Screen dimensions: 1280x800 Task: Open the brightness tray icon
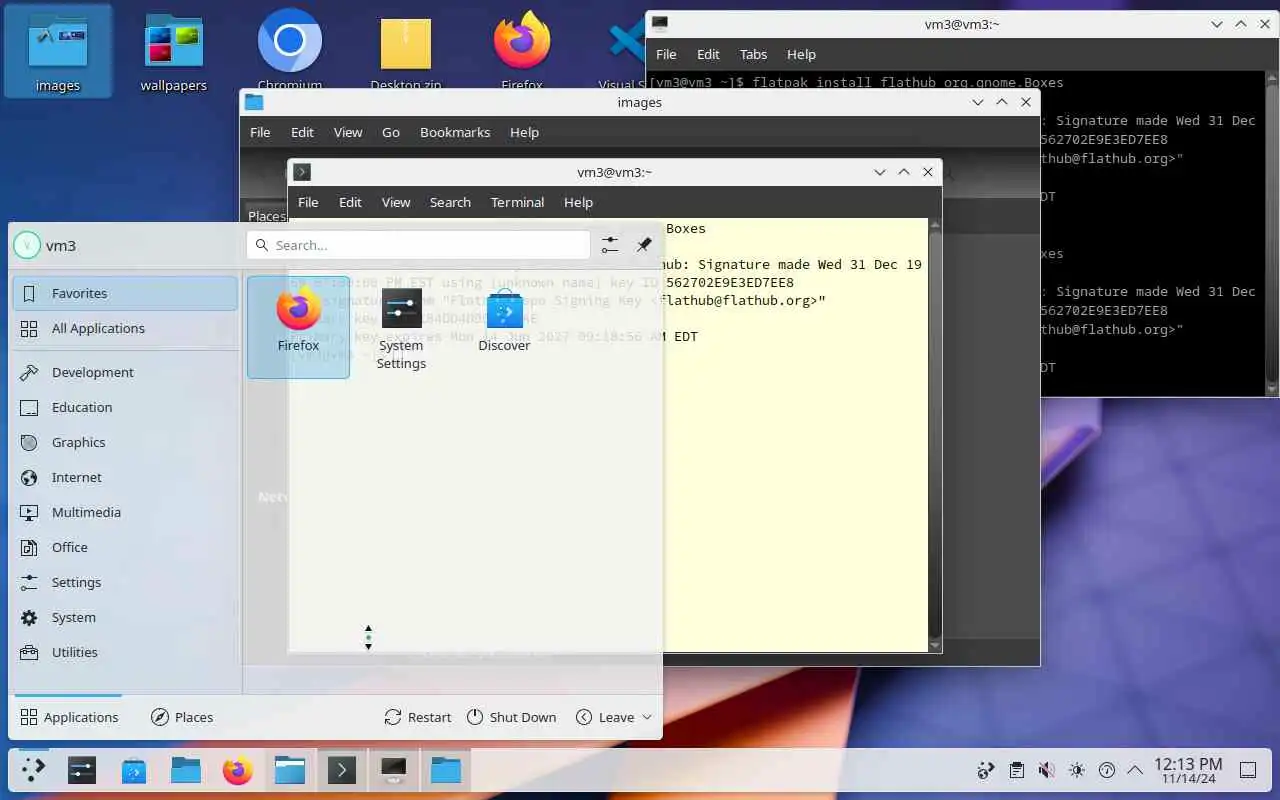click(x=1076, y=770)
